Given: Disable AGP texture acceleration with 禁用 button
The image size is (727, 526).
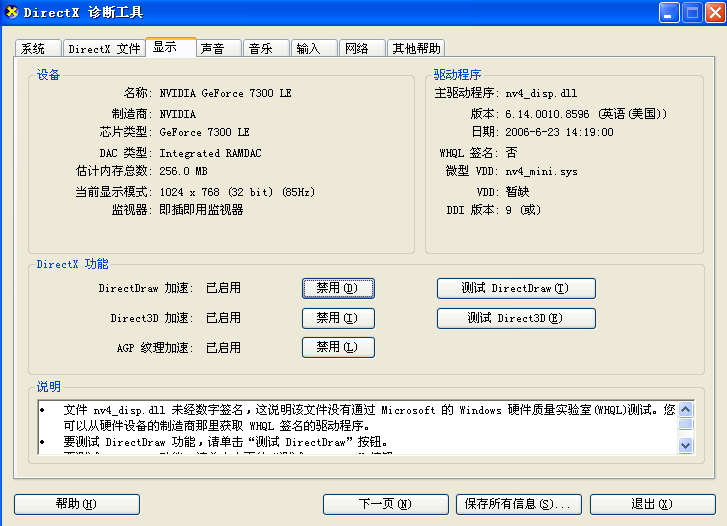Looking at the screenshot, I should 338,347.
